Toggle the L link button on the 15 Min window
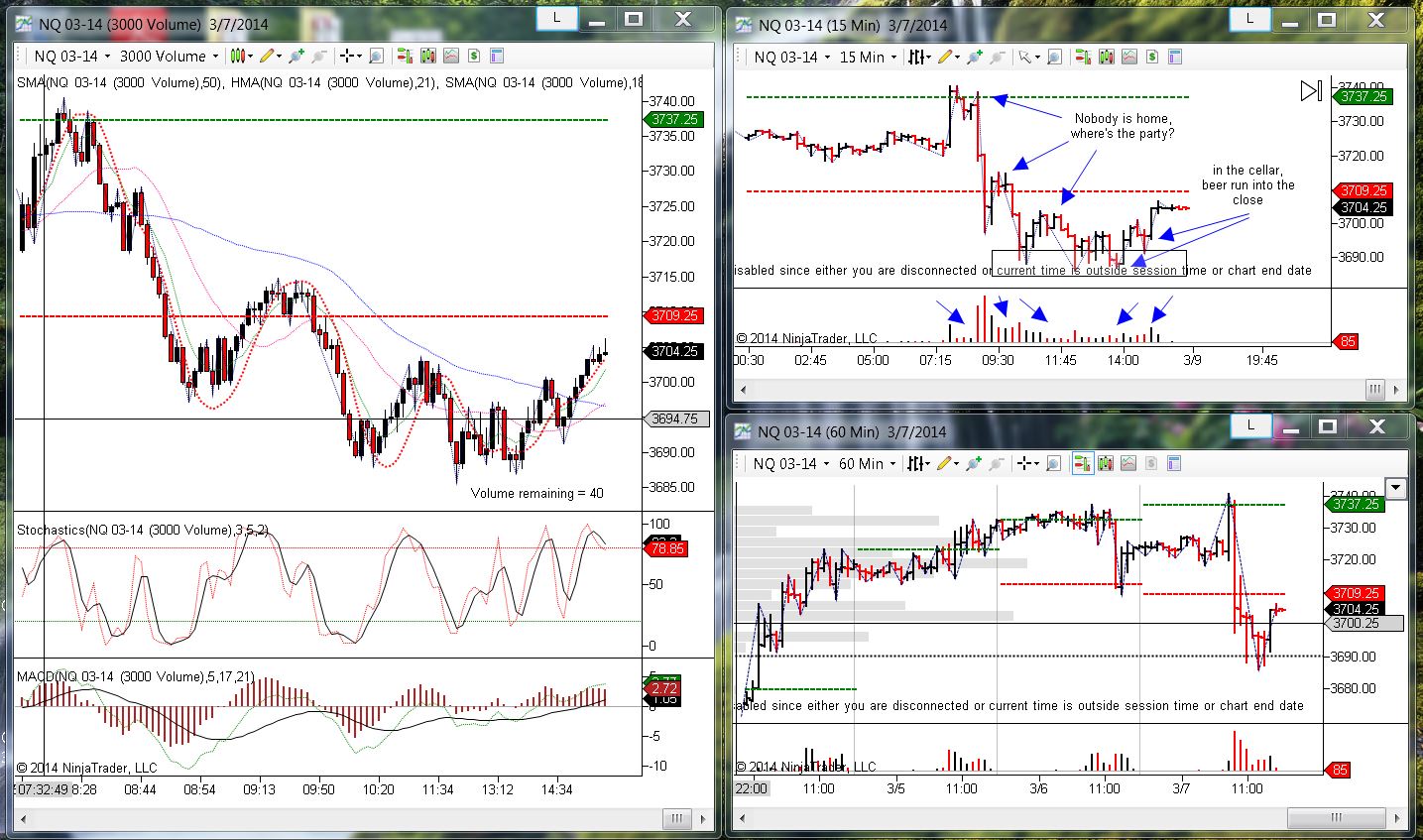 click(x=1250, y=19)
